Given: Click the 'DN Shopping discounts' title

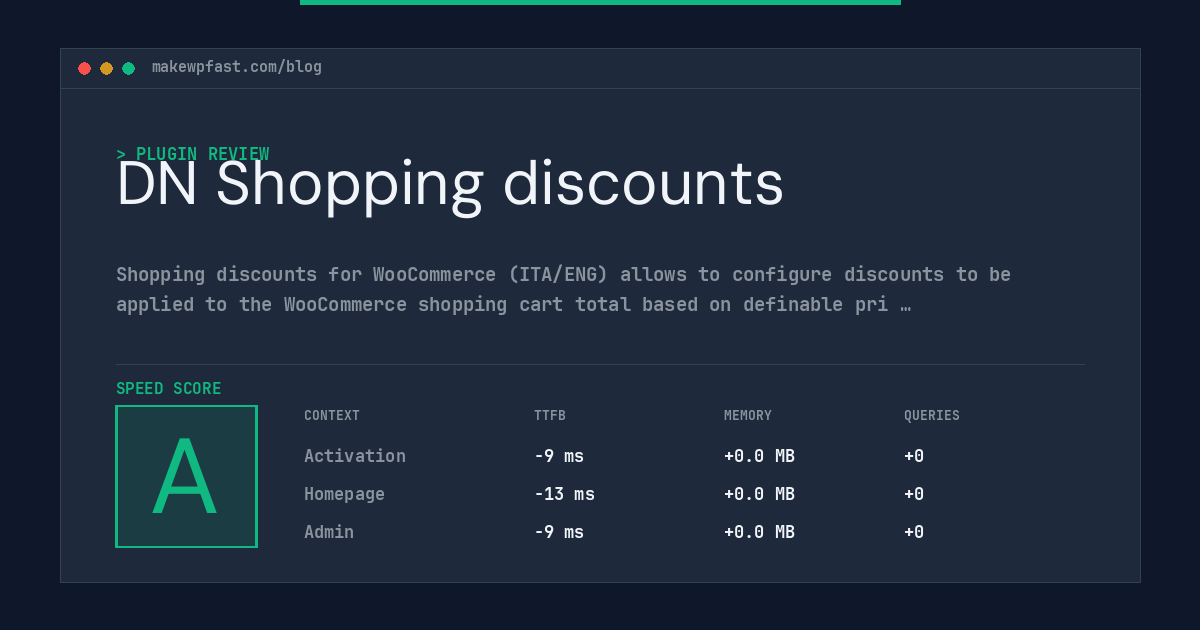Looking at the screenshot, I should click(x=450, y=185).
